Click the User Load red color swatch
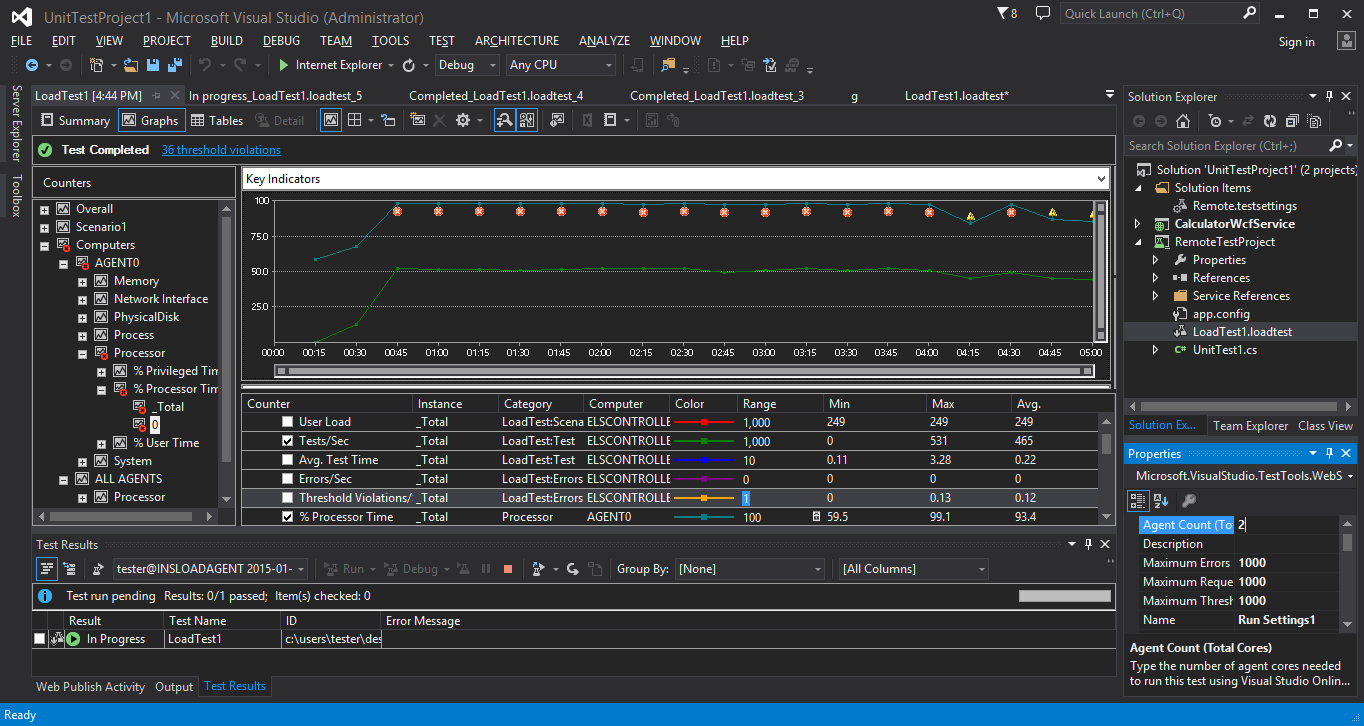Screen dimensions: 1364x726 pos(705,422)
